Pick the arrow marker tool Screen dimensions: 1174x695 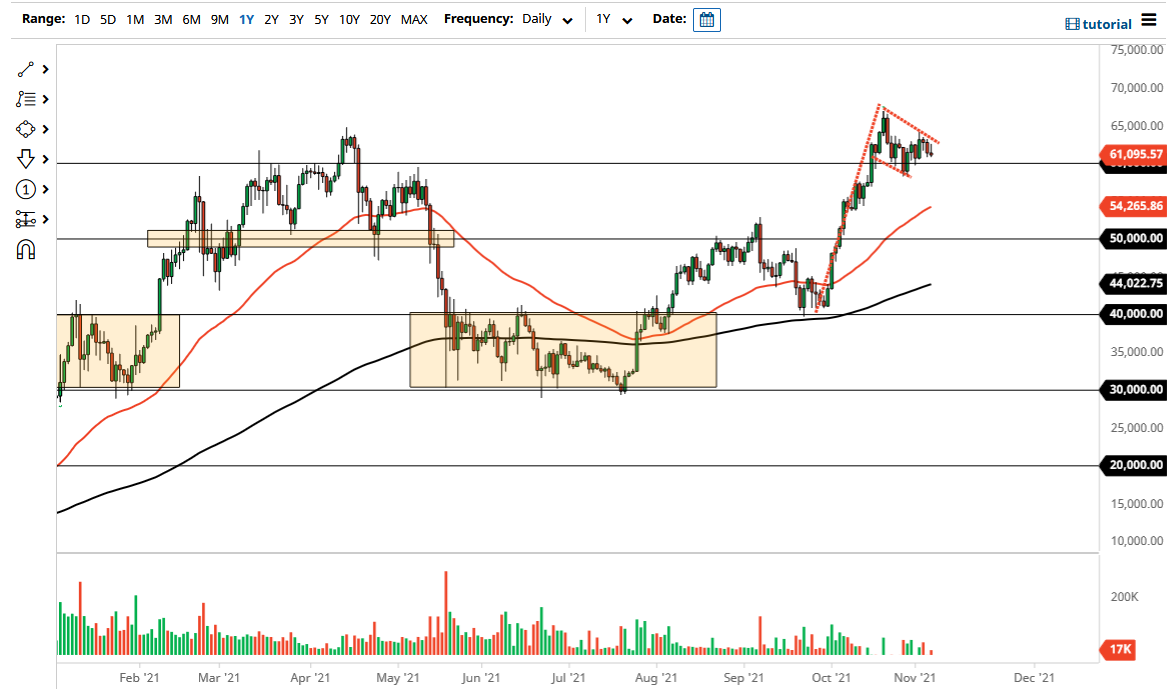tap(25, 159)
